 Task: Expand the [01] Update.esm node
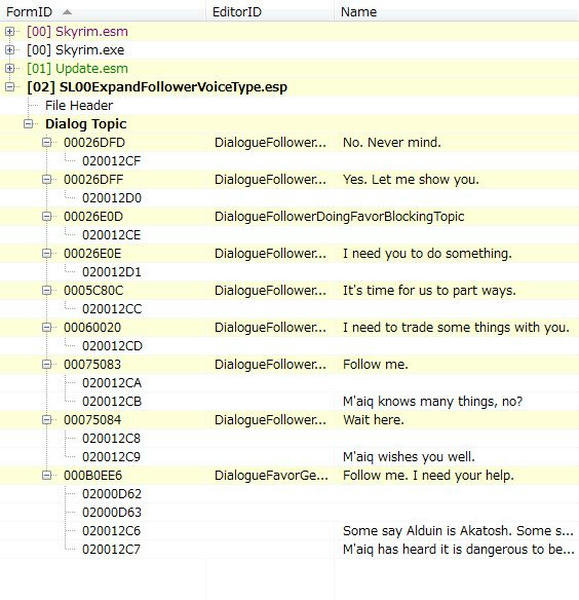pyautogui.click(x=10, y=68)
